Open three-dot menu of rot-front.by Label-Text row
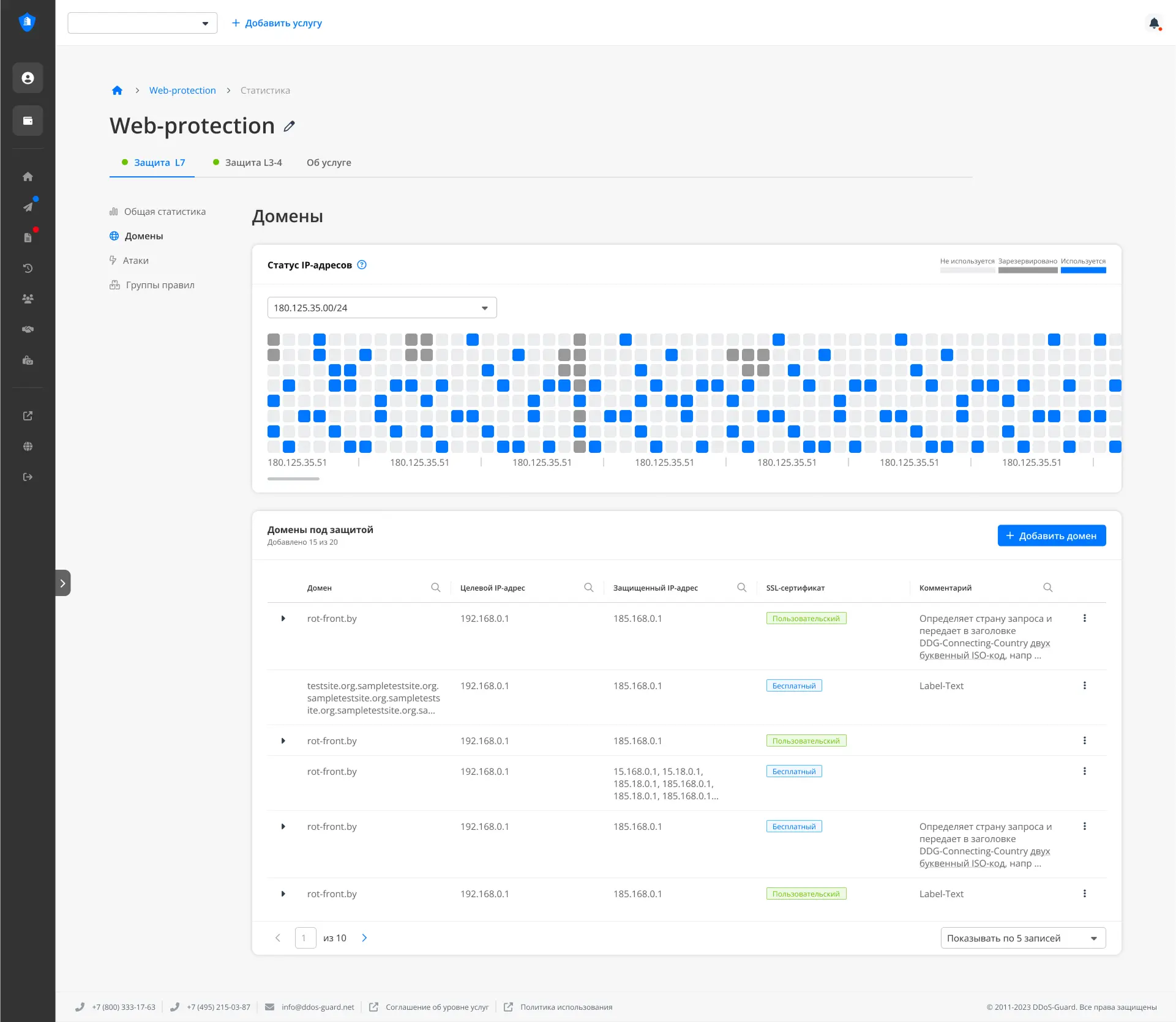The height and width of the screenshot is (1022, 1176). [1084, 893]
